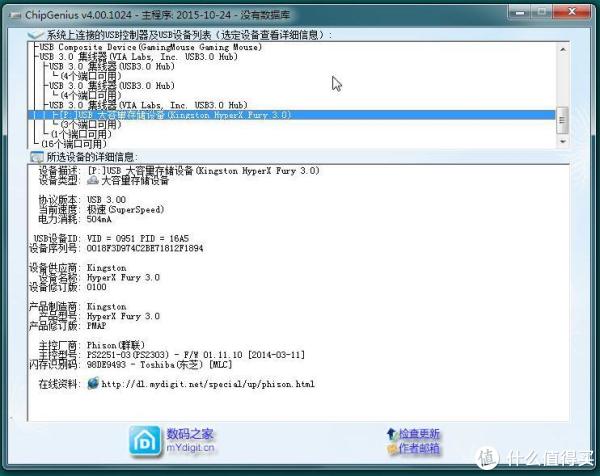Click the 98DE9493 - Toshiba flash ID line
Viewport: 600px width, 476px height.
(160, 365)
